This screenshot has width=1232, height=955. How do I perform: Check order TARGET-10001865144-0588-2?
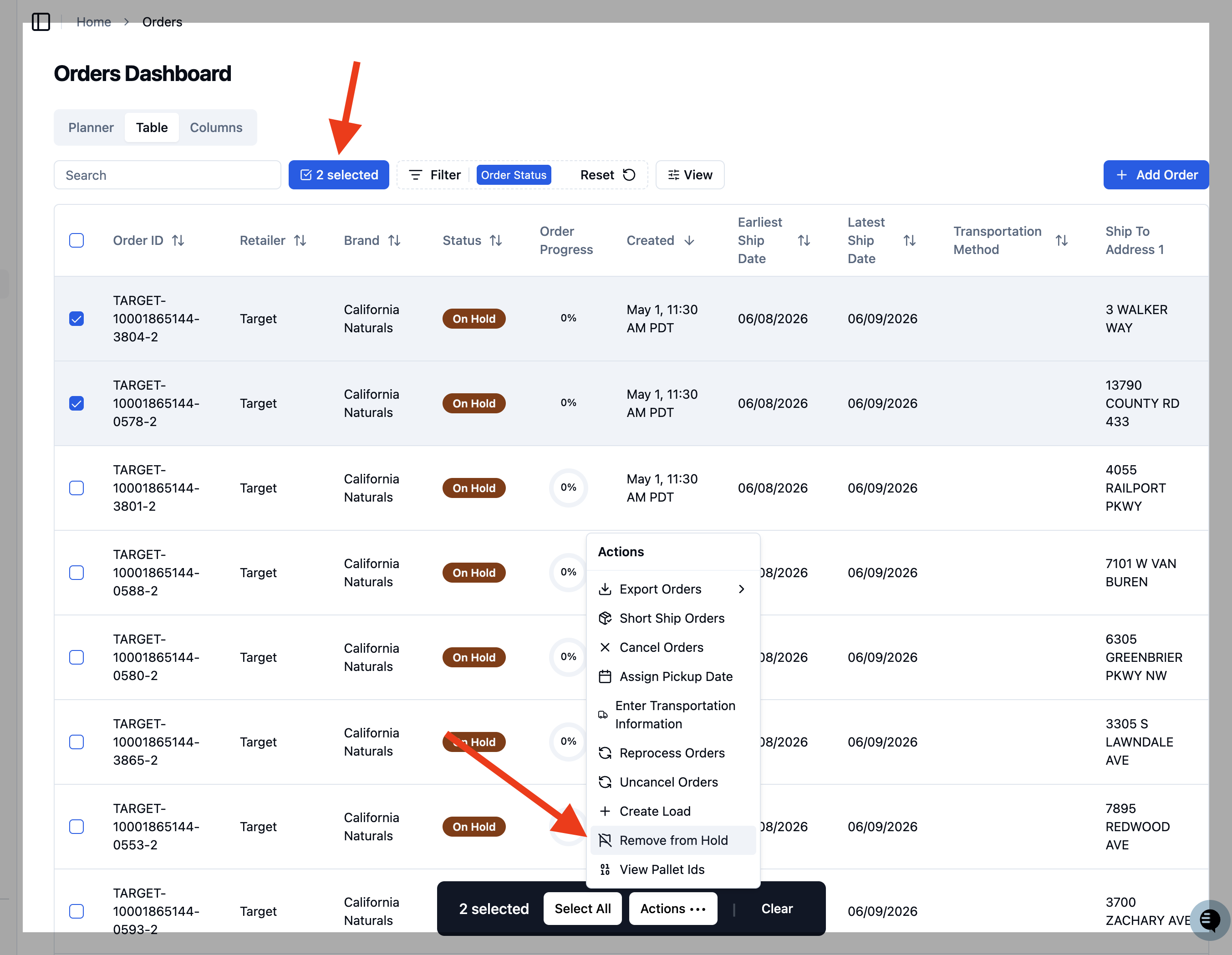(x=77, y=573)
